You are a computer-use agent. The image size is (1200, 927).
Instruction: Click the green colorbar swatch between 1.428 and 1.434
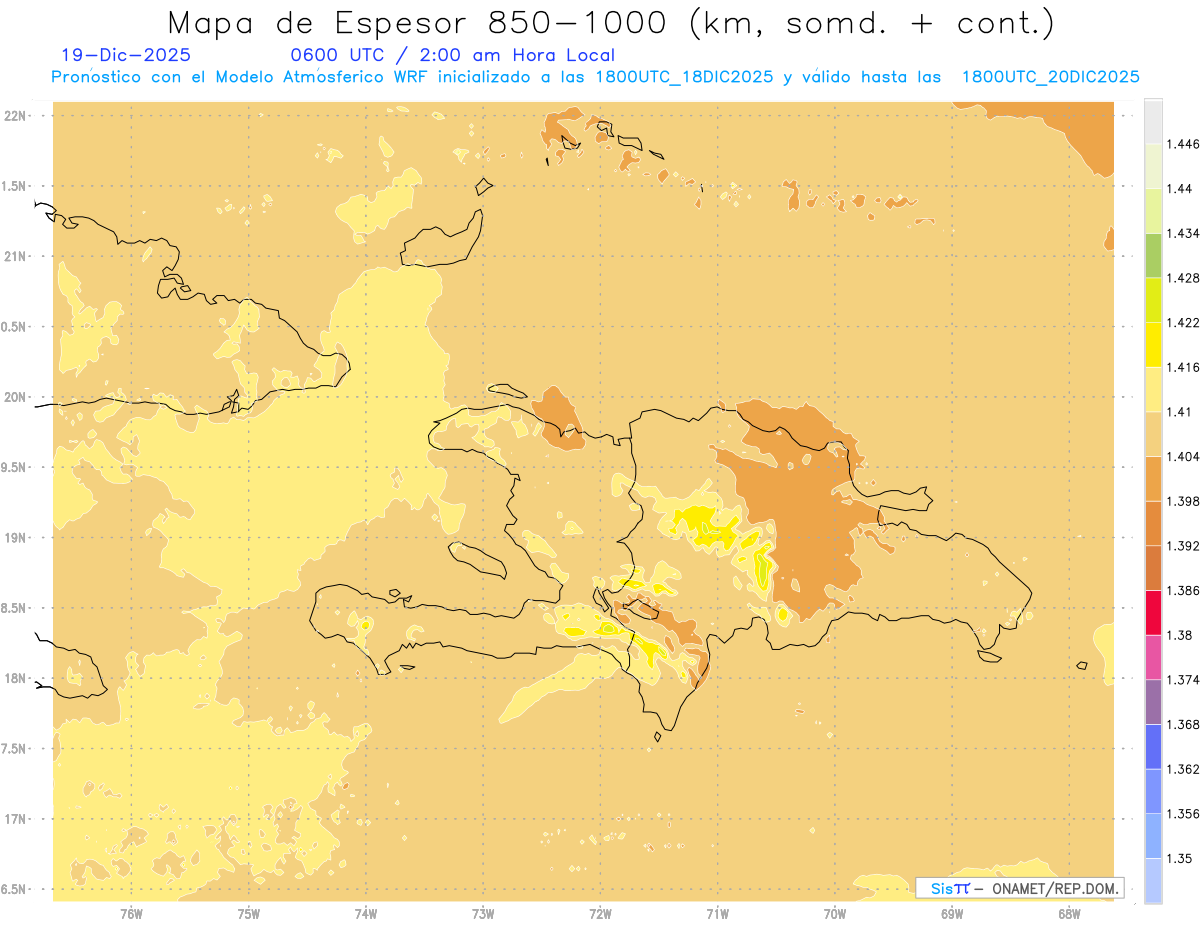(x=1153, y=255)
